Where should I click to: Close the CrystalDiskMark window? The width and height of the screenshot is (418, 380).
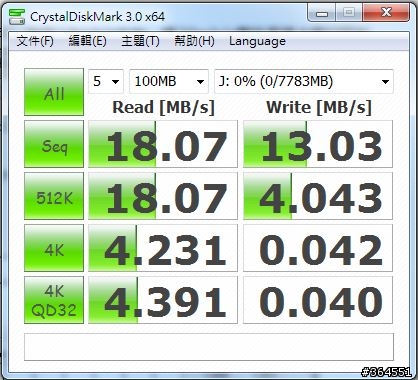point(386,13)
